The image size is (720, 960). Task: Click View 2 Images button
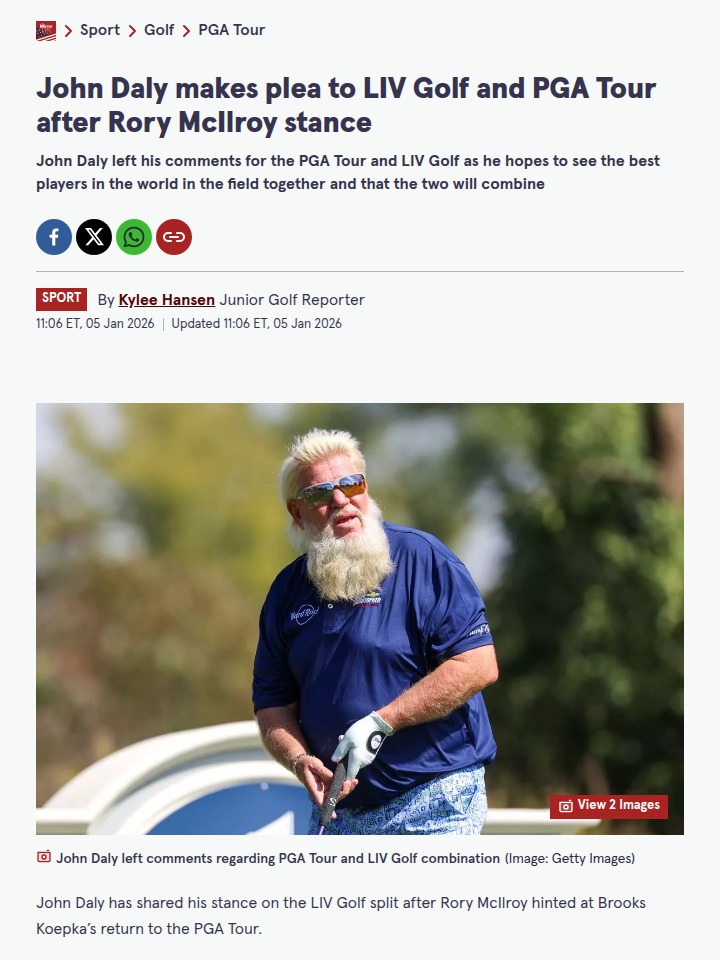click(x=609, y=806)
